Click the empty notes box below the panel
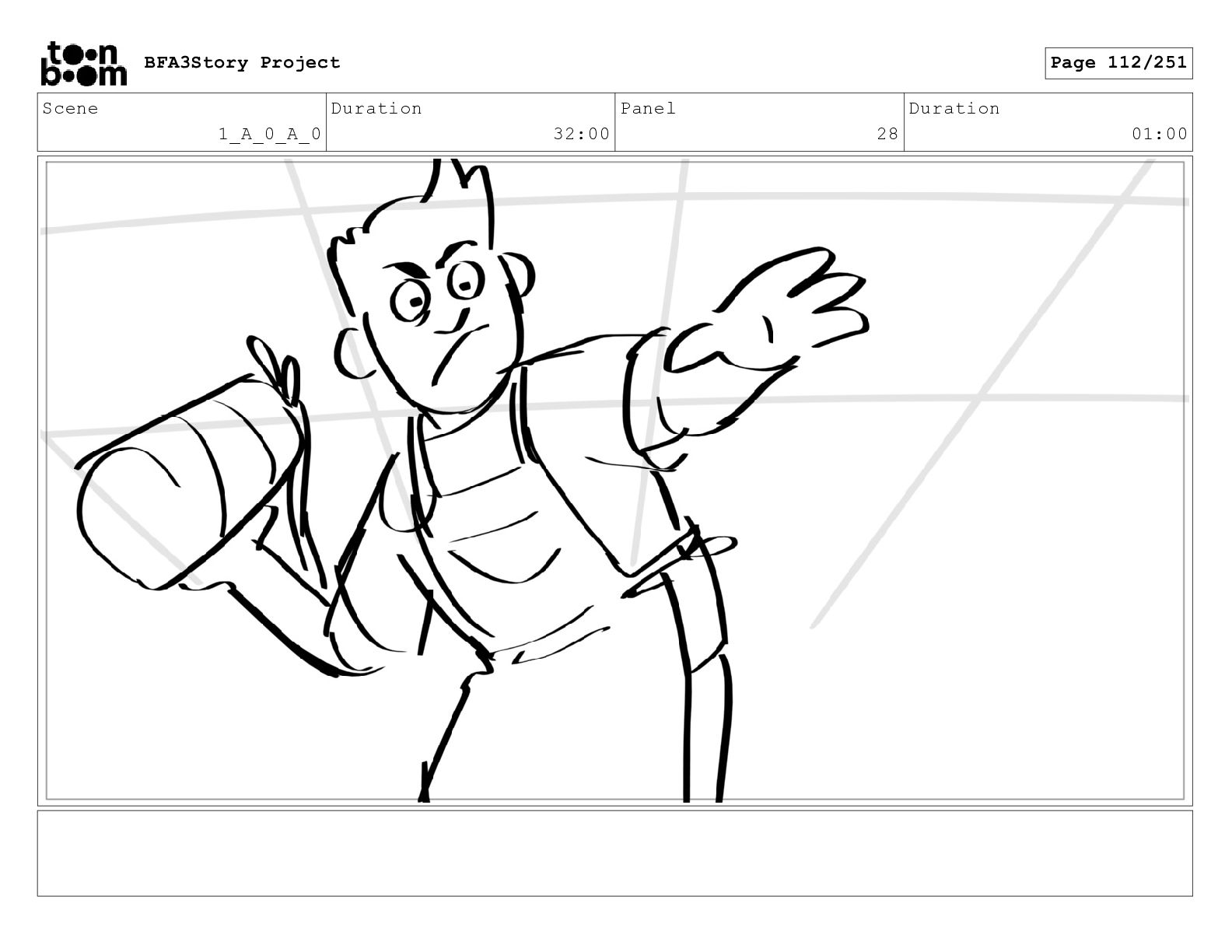 (614, 853)
